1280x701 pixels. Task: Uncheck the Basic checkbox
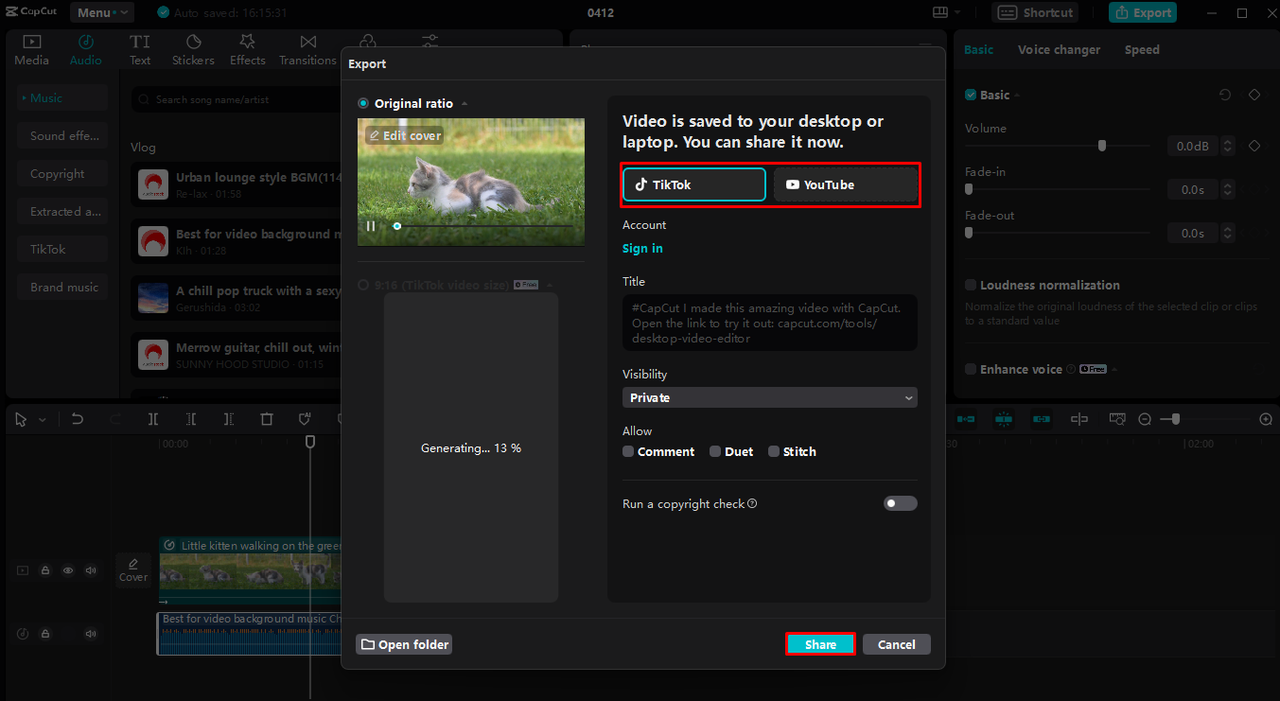(x=970, y=95)
